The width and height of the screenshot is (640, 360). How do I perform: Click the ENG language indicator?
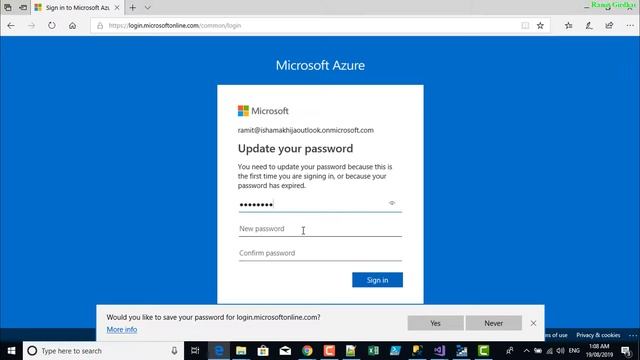point(574,351)
